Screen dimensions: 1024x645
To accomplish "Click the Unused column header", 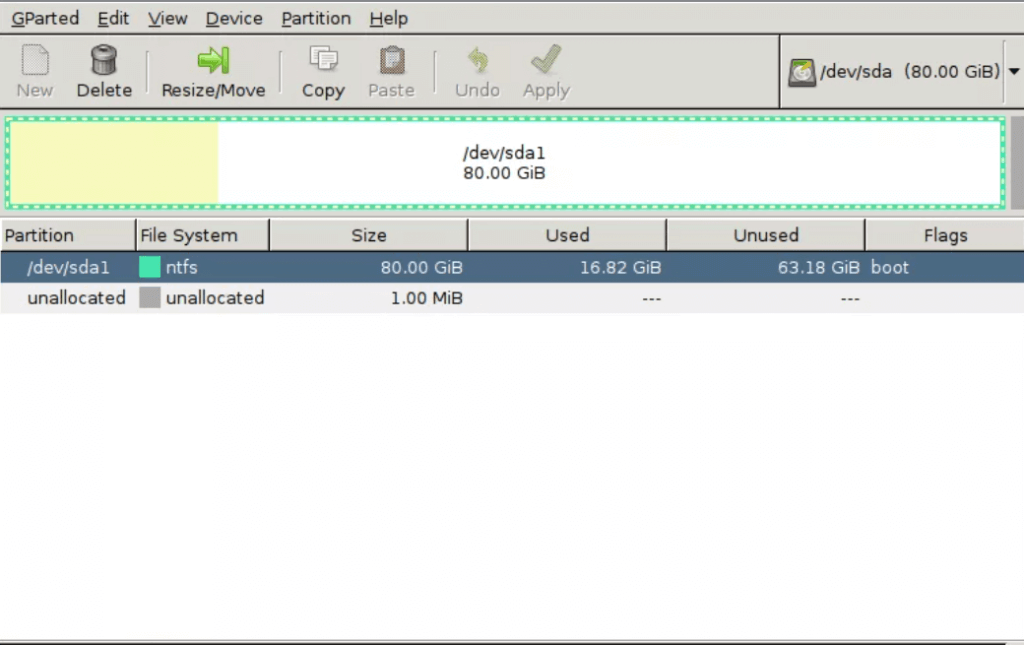I will pyautogui.click(x=765, y=235).
